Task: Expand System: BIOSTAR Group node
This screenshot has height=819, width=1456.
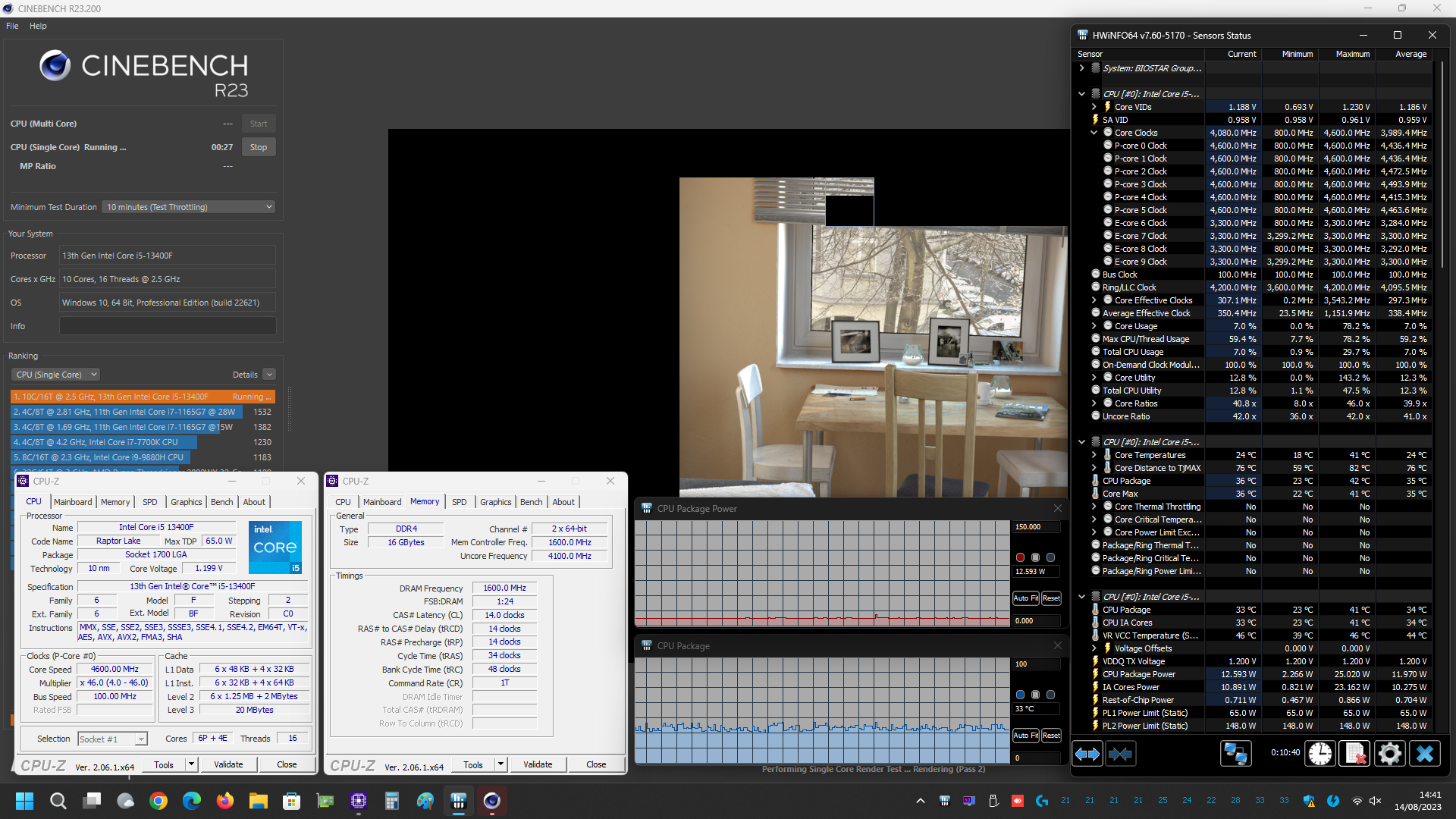Action: point(1081,68)
